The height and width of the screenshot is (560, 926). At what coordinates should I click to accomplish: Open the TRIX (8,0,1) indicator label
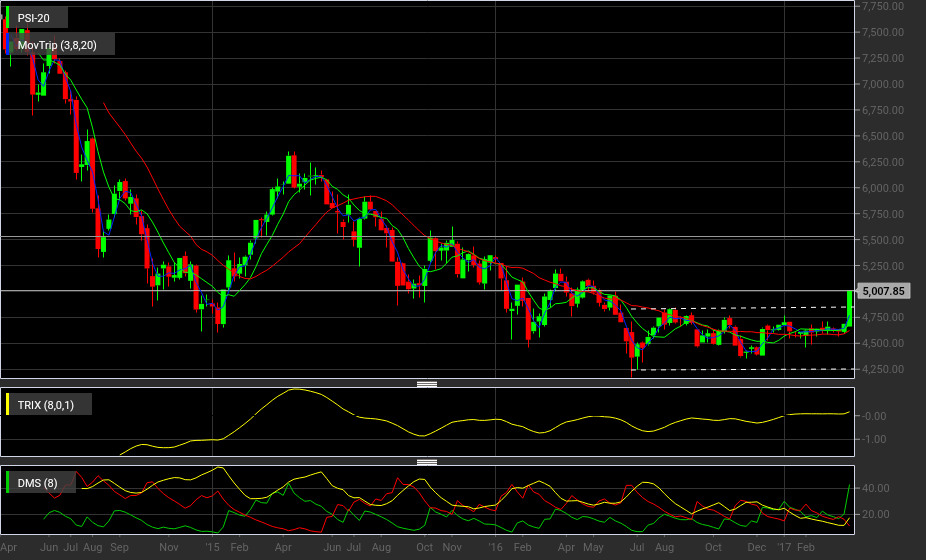(x=45, y=405)
